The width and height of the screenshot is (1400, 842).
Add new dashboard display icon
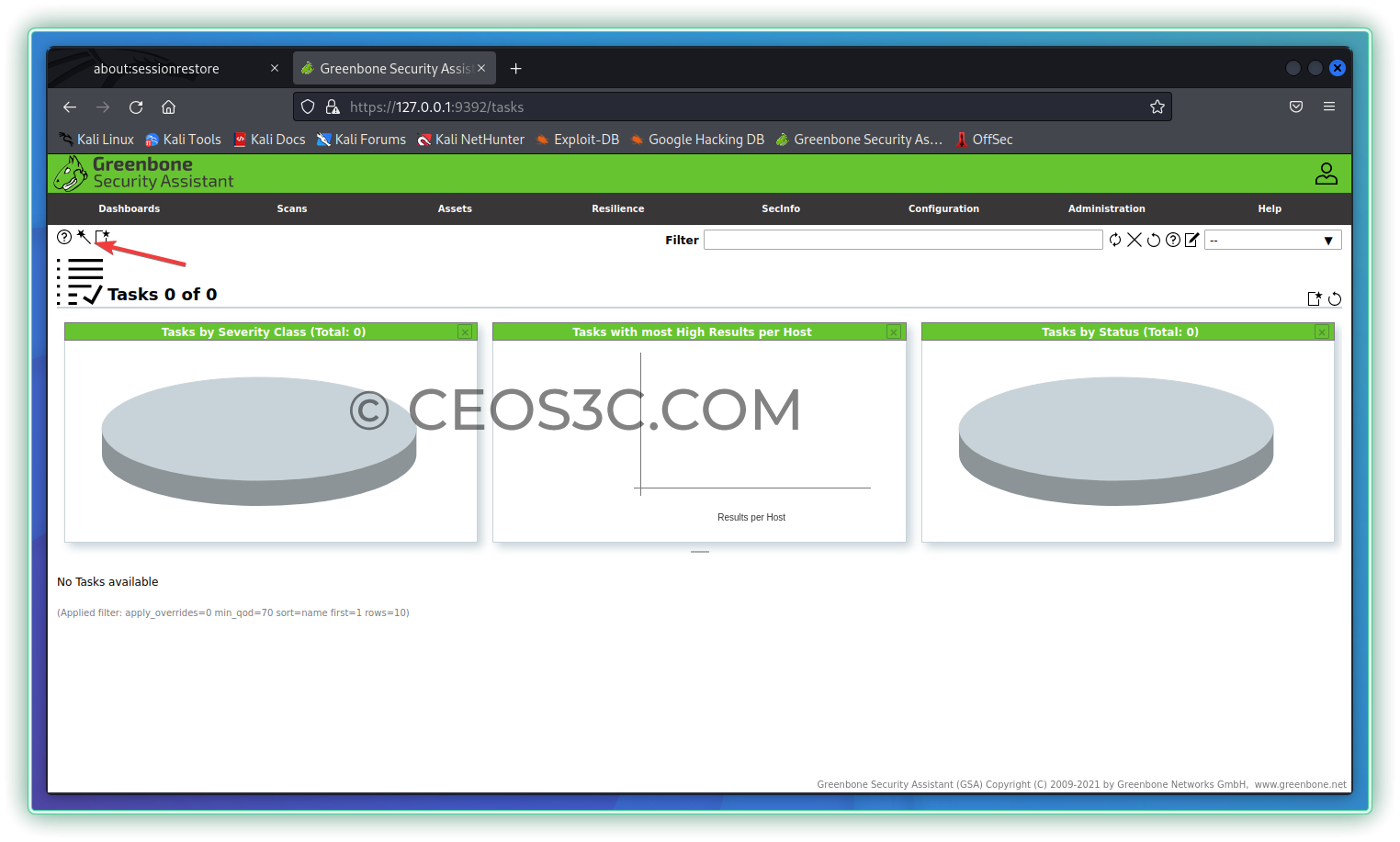pyautogui.click(x=1315, y=298)
